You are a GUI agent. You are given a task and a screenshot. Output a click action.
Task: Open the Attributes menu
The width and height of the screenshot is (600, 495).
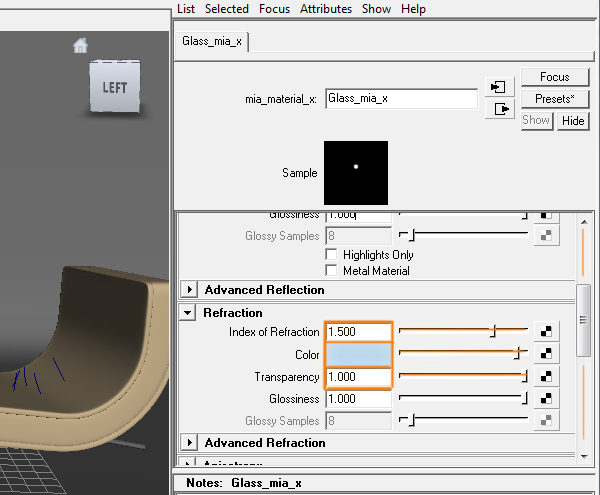[326, 9]
